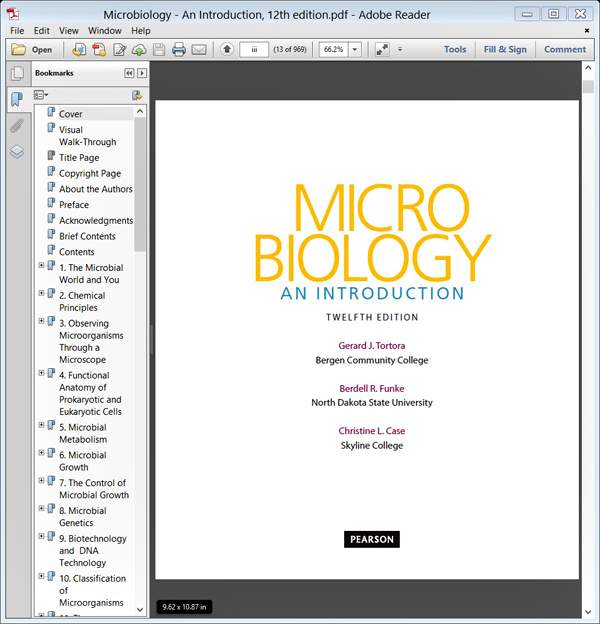
Task: Select the About the Authors bookmark
Action: pos(95,189)
